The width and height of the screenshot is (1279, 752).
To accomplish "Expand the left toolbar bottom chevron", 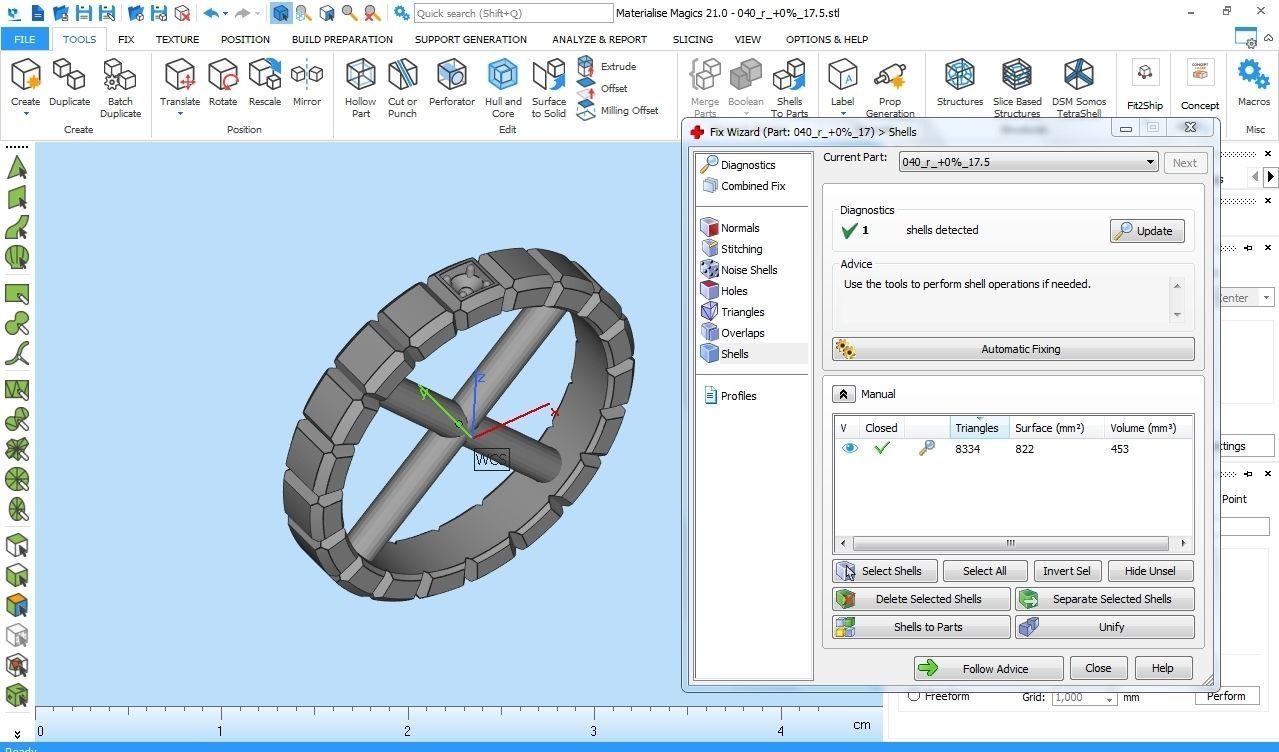I will (x=17, y=733).
